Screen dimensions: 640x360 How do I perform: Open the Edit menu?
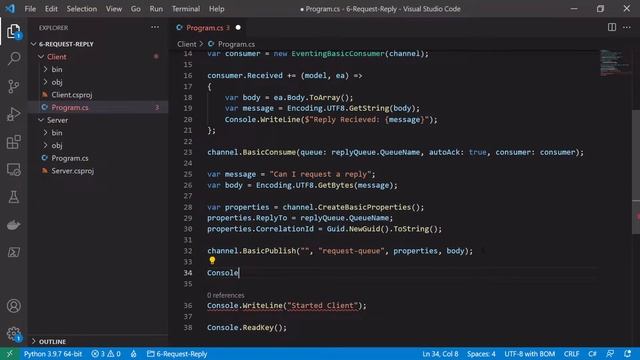click(51, 9)
